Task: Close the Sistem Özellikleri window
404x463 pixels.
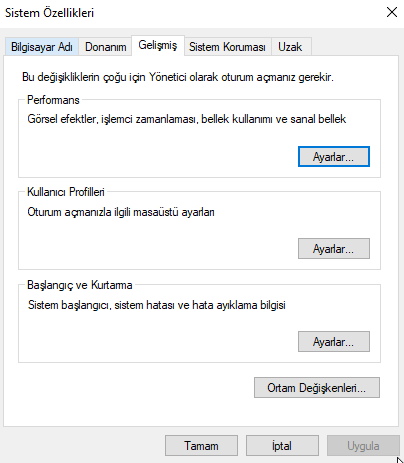Action: [392, 12]
